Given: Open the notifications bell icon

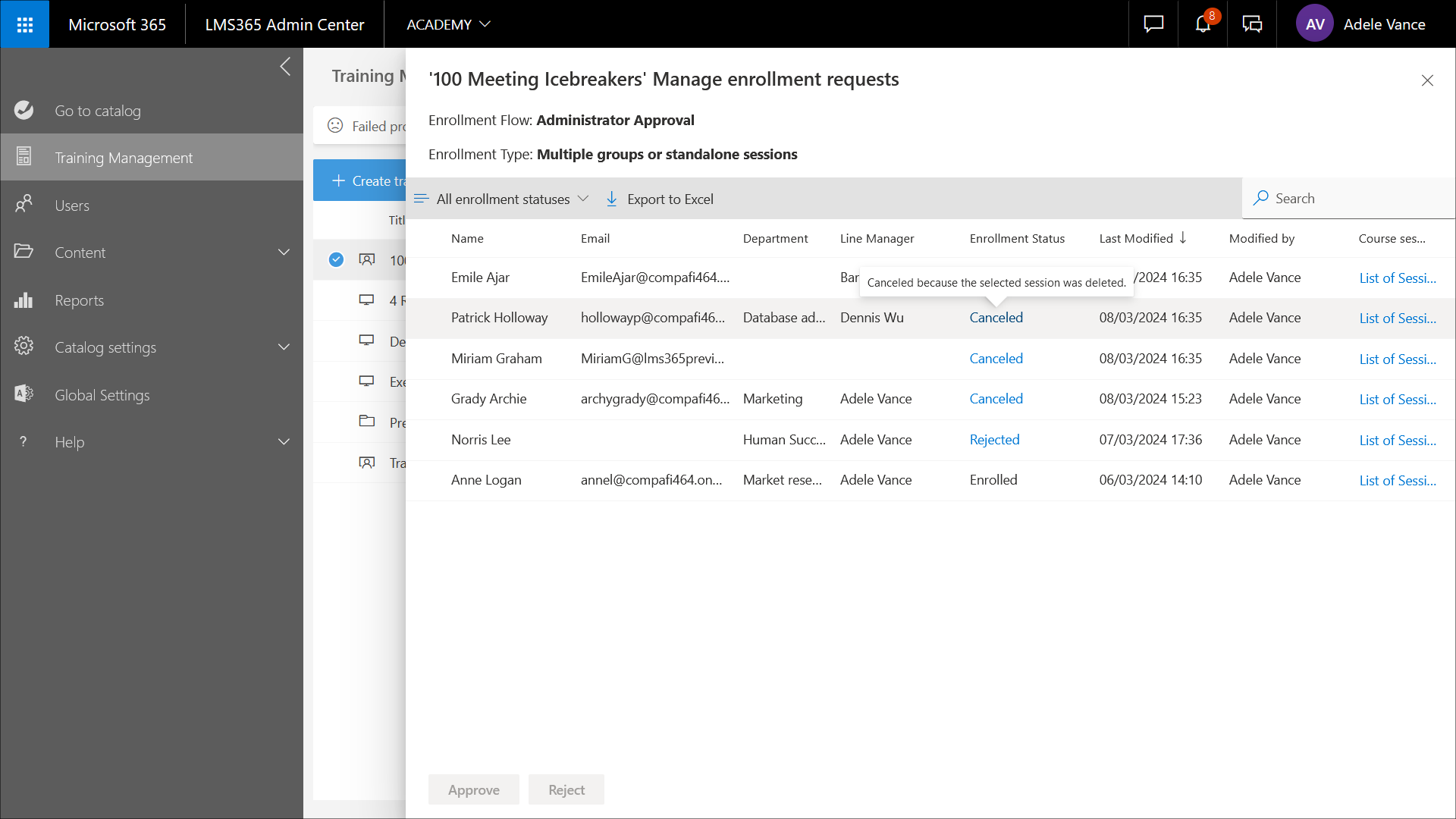Looking at the screenshot, I should (x=1203, y=24).
